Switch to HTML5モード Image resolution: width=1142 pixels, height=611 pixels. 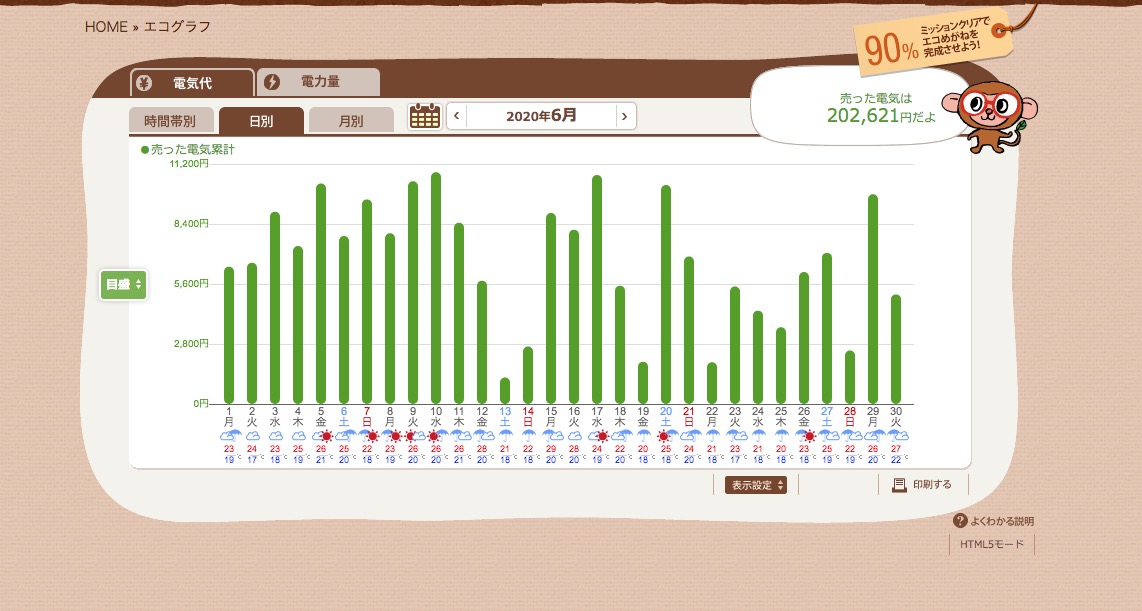tap(992, 544)
